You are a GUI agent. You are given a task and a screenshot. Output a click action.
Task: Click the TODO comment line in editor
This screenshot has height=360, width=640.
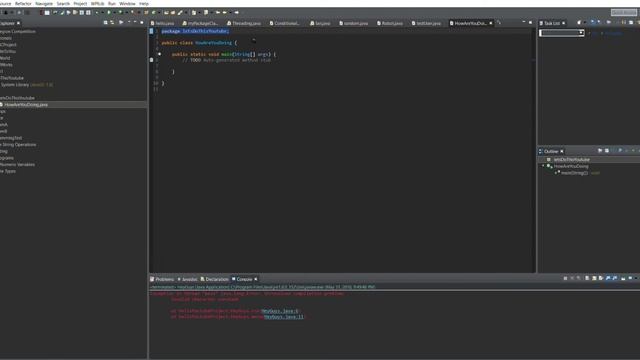click(227, 60)
